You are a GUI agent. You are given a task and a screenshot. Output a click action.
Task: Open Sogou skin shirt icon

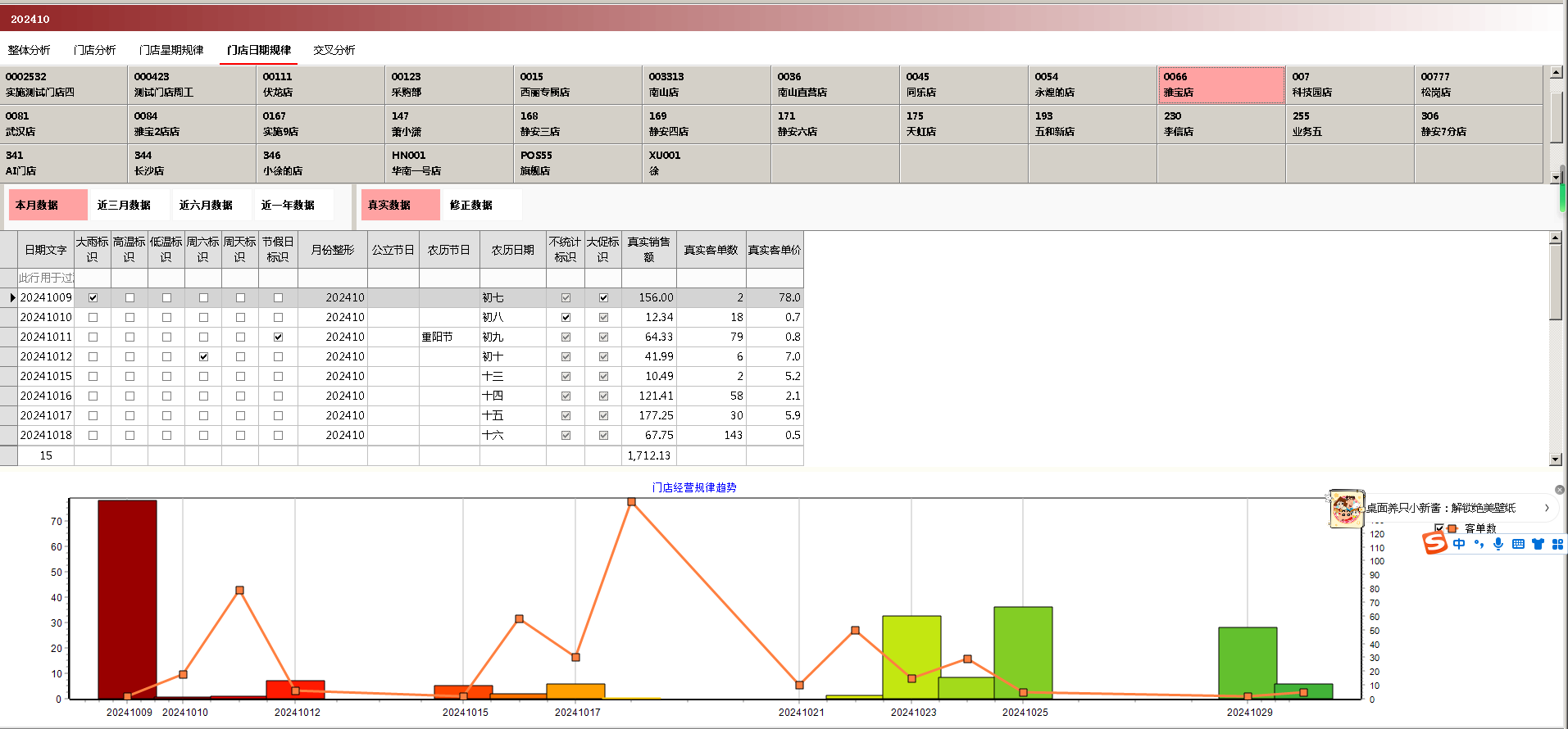tap(1538, 544)
